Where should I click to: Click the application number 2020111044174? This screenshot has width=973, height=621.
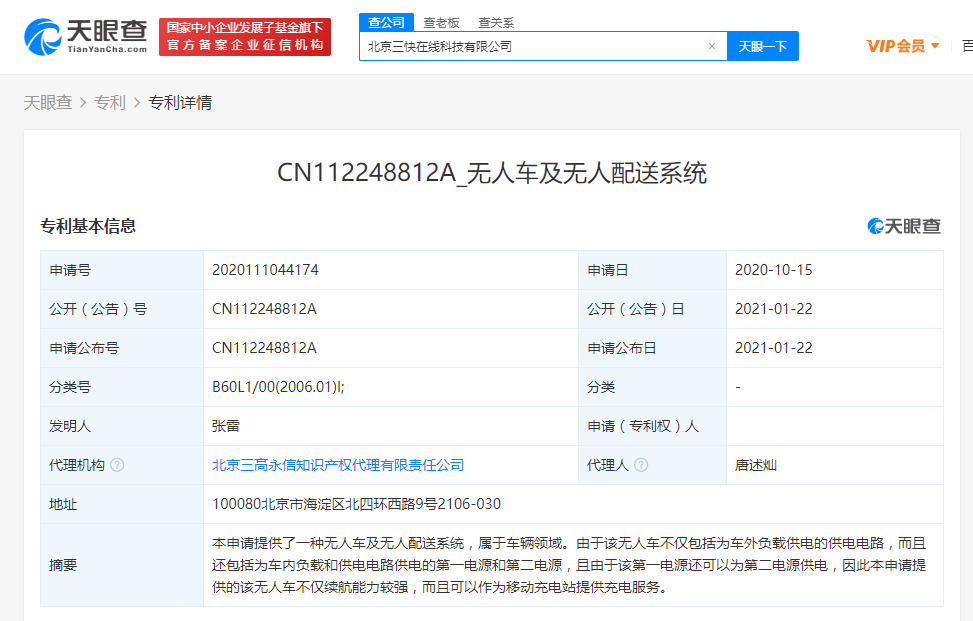pyautogui.click(x=265, y=270)
